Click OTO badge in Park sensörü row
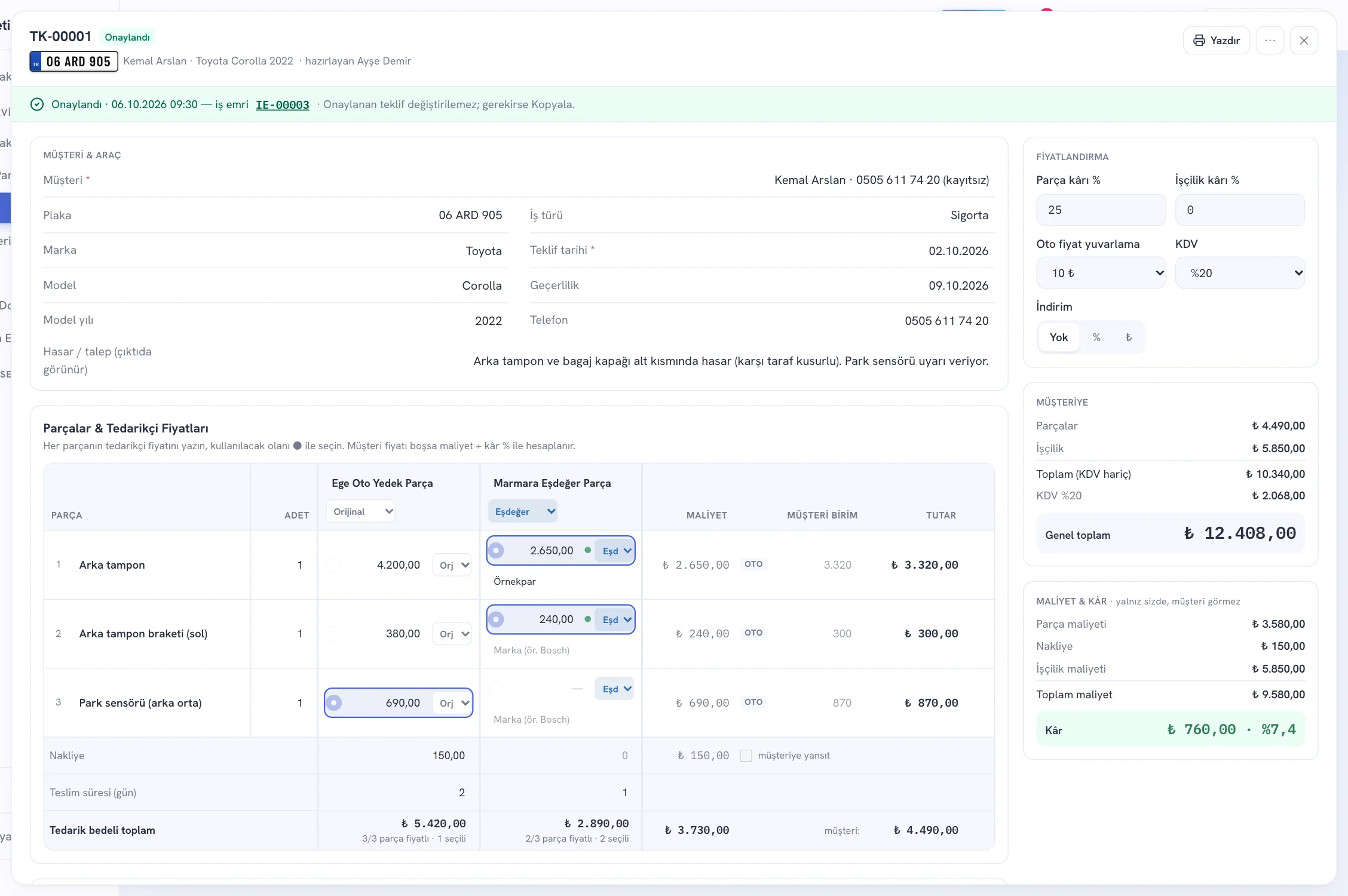 753,702
